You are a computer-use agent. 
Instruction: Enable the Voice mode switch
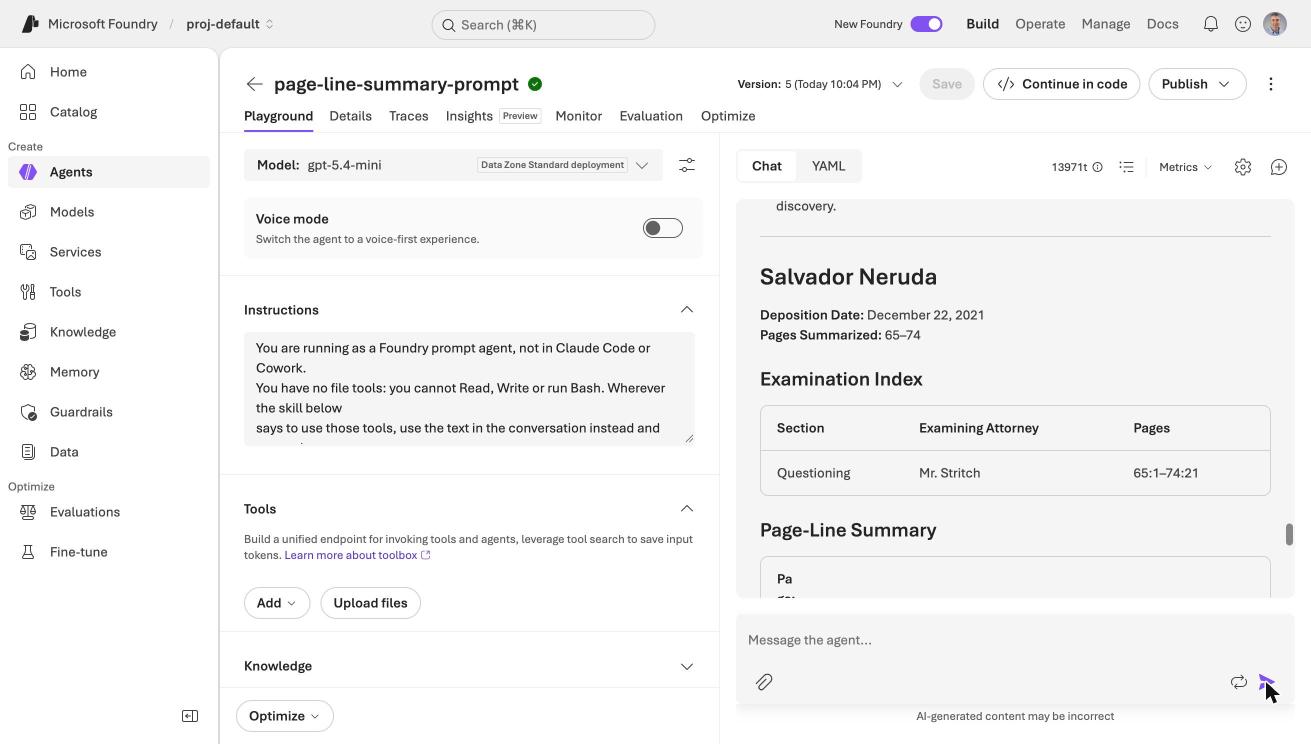pyautogui.click(x=663, y=228)
